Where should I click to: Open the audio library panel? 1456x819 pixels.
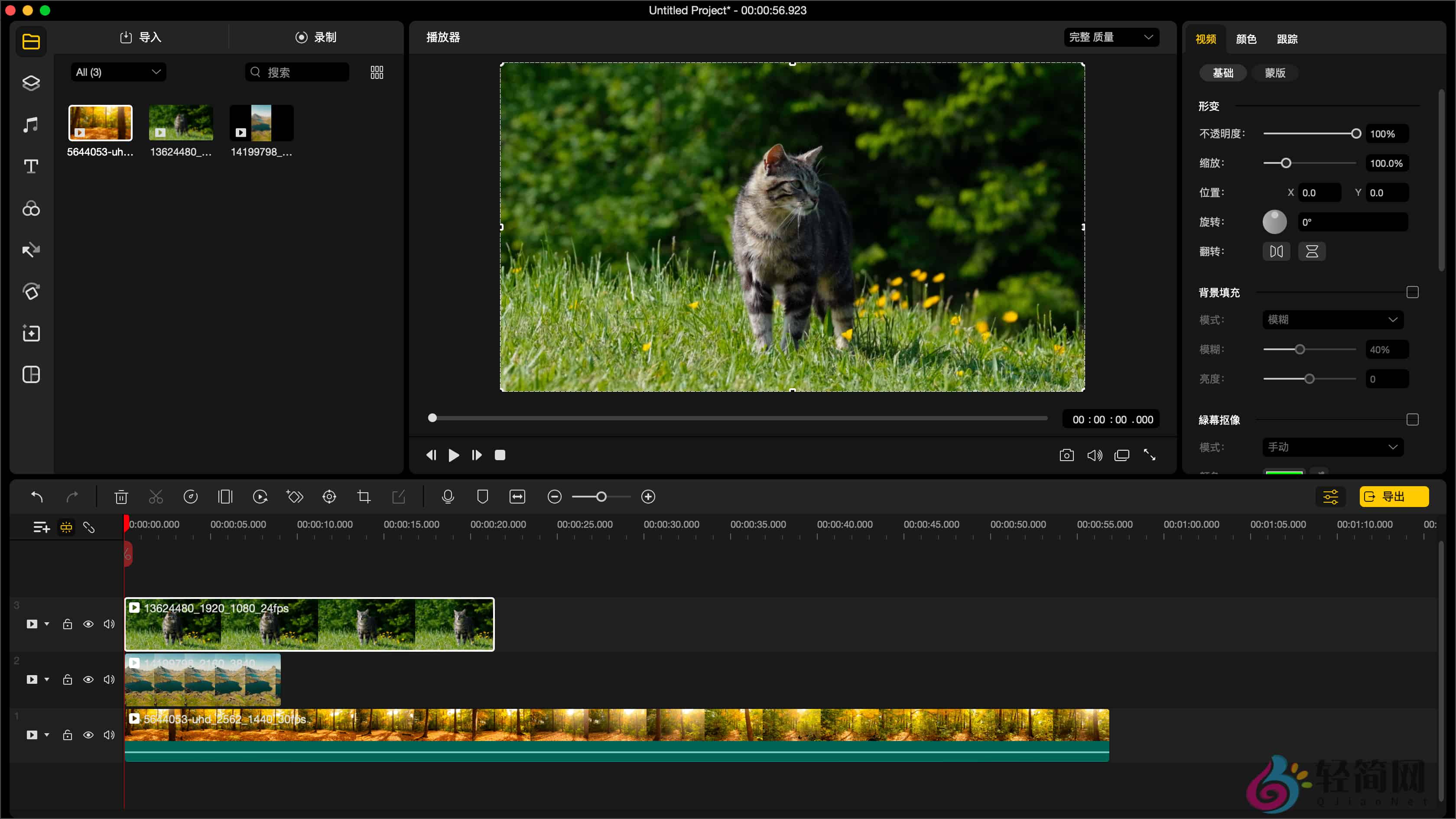point(30,124)
